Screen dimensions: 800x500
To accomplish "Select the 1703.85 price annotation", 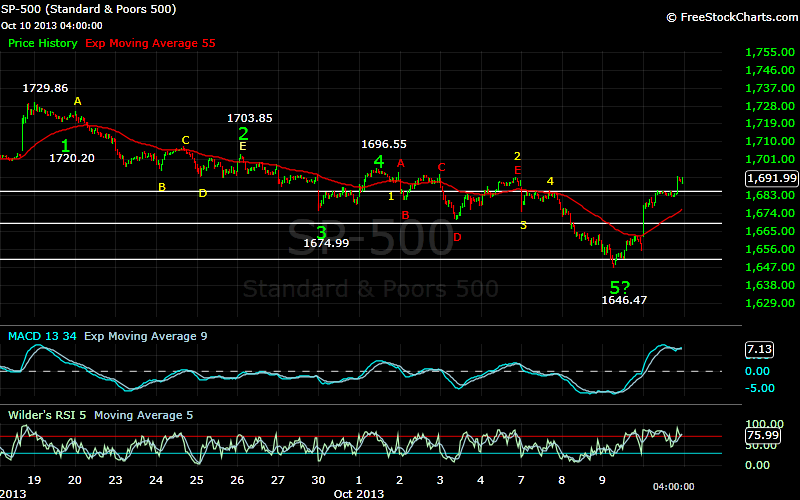I will 249,118.
